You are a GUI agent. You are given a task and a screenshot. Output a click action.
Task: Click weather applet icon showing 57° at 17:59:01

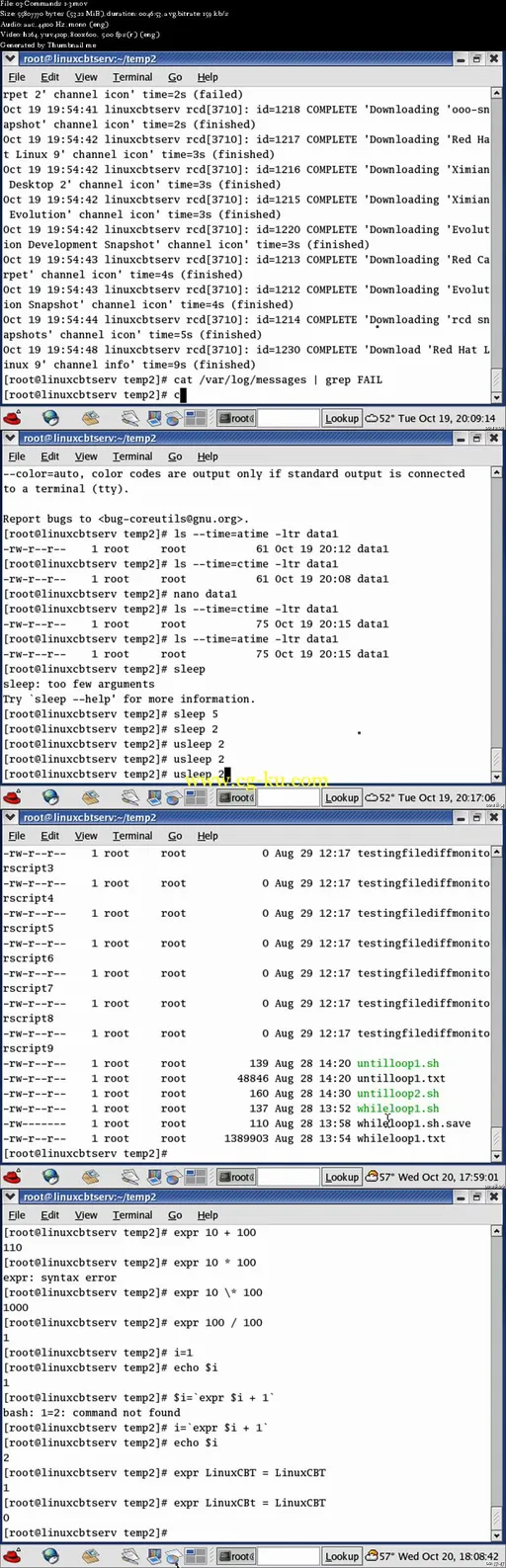(372, 1177)
